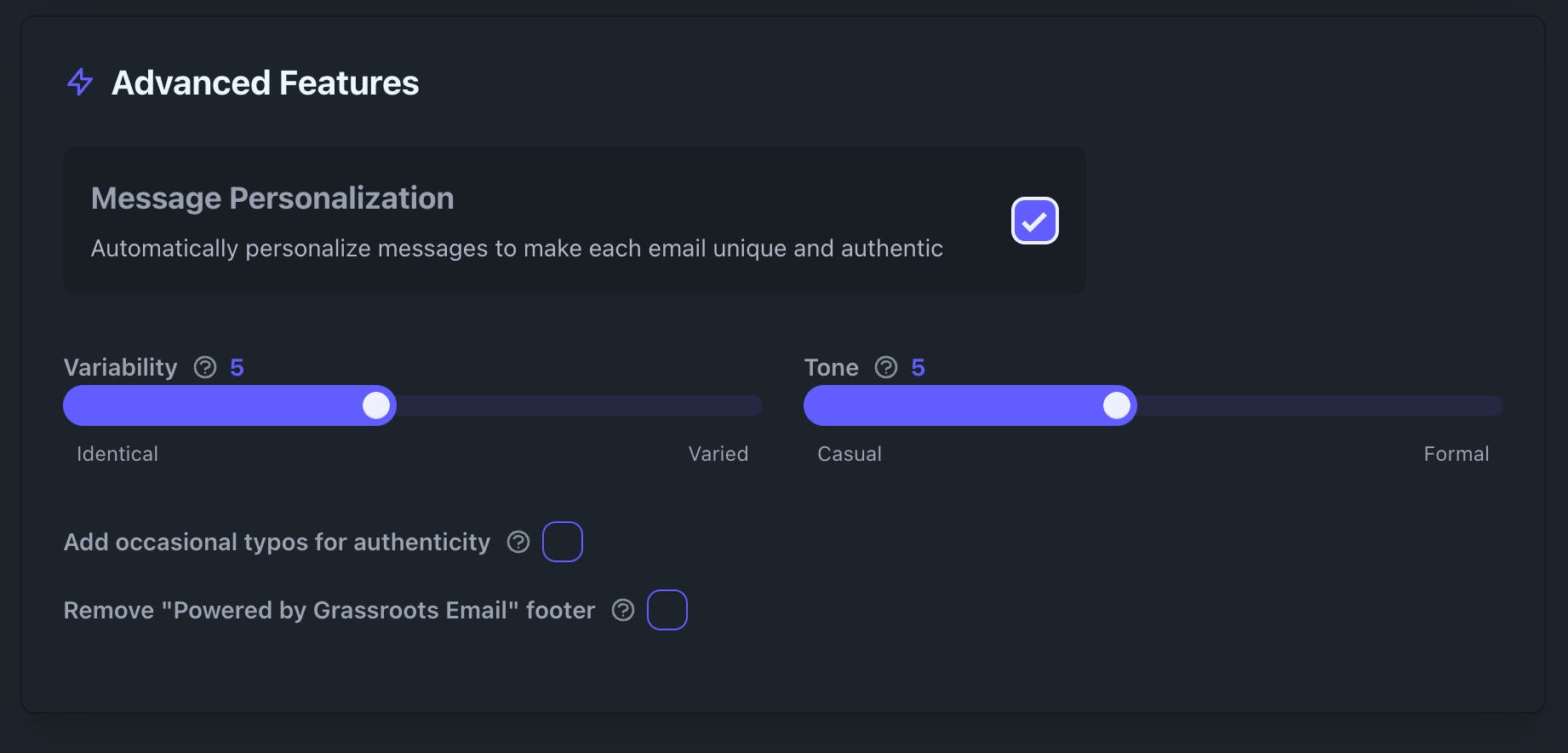Click the personalization description text
Image resolution: width=1568 pixels, height=753 pixels.
(517, 249)
